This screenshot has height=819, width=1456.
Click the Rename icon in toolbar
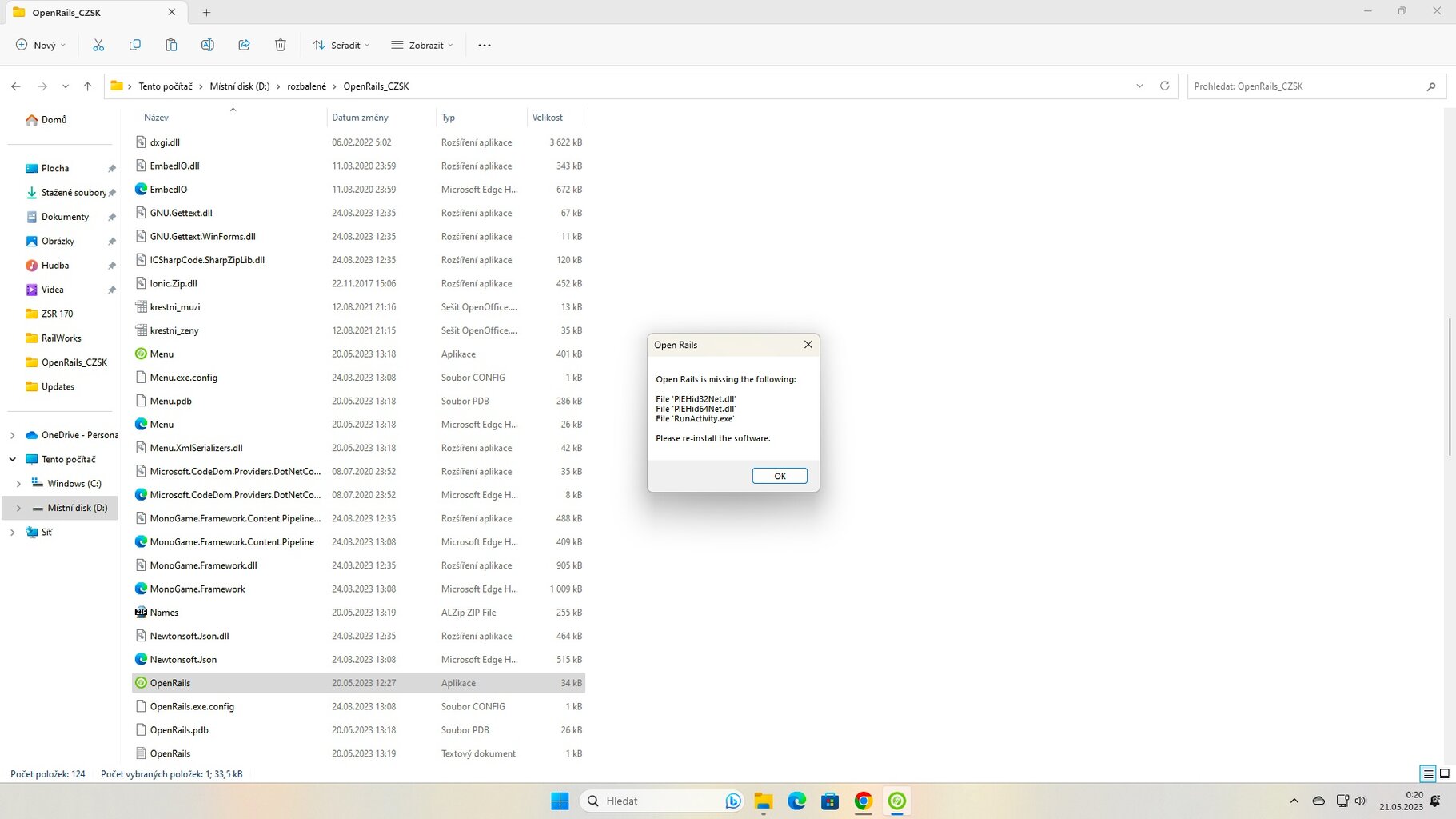coord(207,45)
